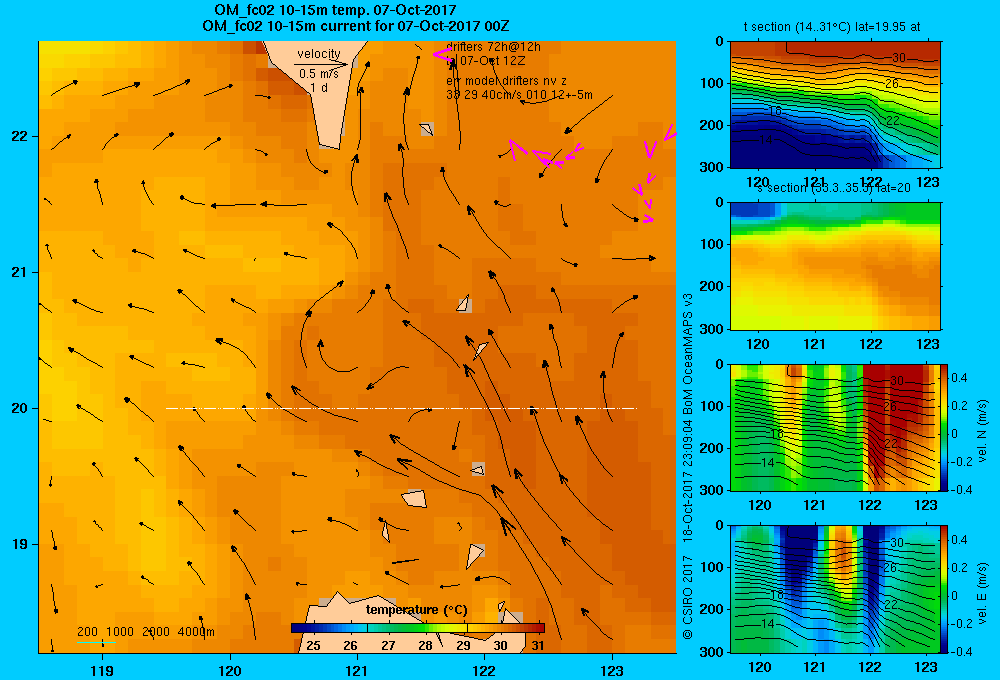Image resolution: width=1000 pixels, height=680 pixels.
Task: Click the subtitle 'OM_fc02 10-15m current for 07-Oct-2017 00Z'
Action: pyautogui.click(x=355, y=26)
